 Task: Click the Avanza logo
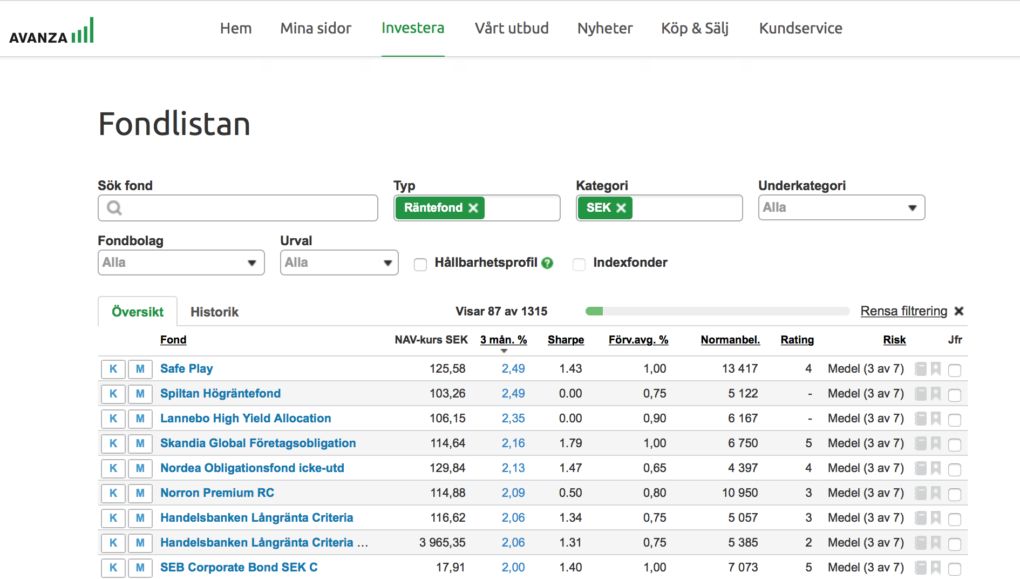point(51,31)
